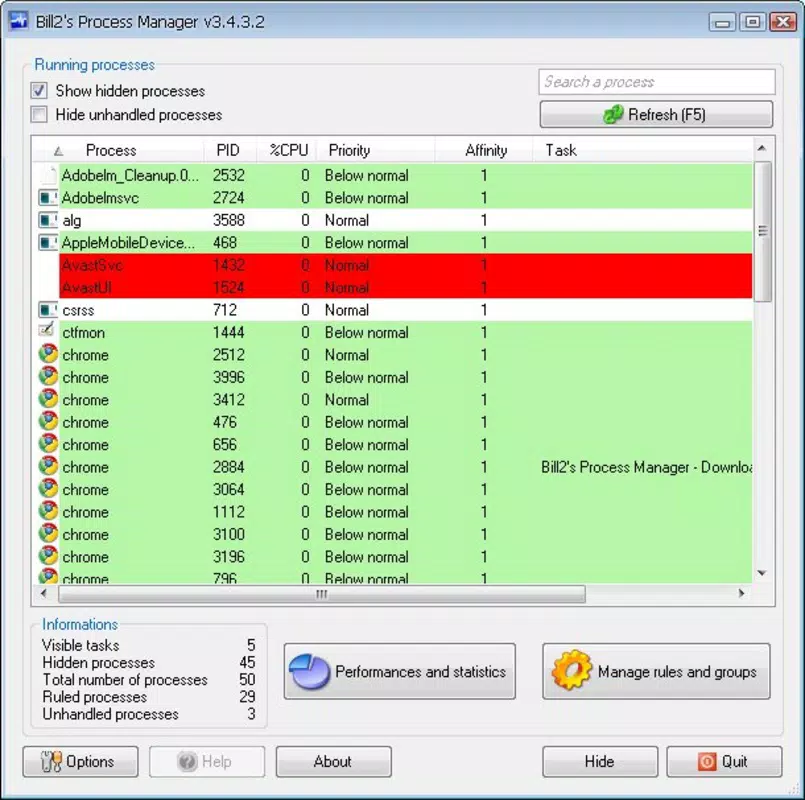Click the Chrome icon for PID 3996
The image size is (805, 800).
(48, 377)
